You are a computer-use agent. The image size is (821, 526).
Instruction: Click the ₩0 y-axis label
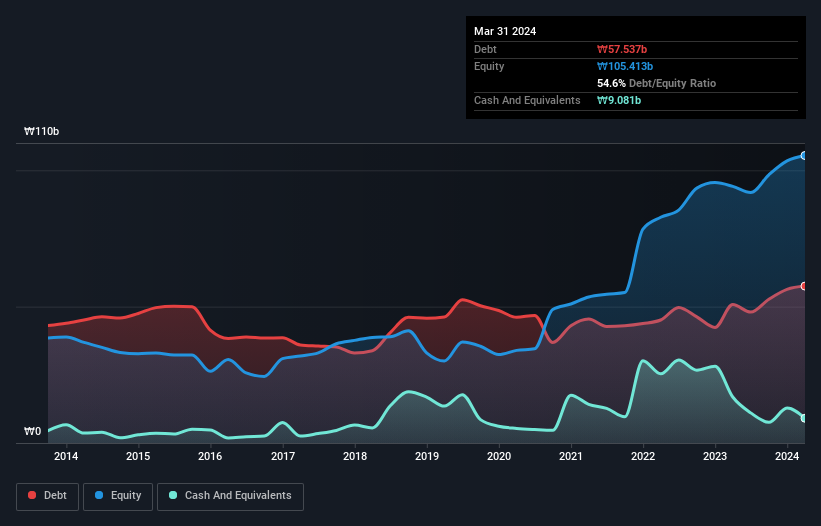(32, 431)
